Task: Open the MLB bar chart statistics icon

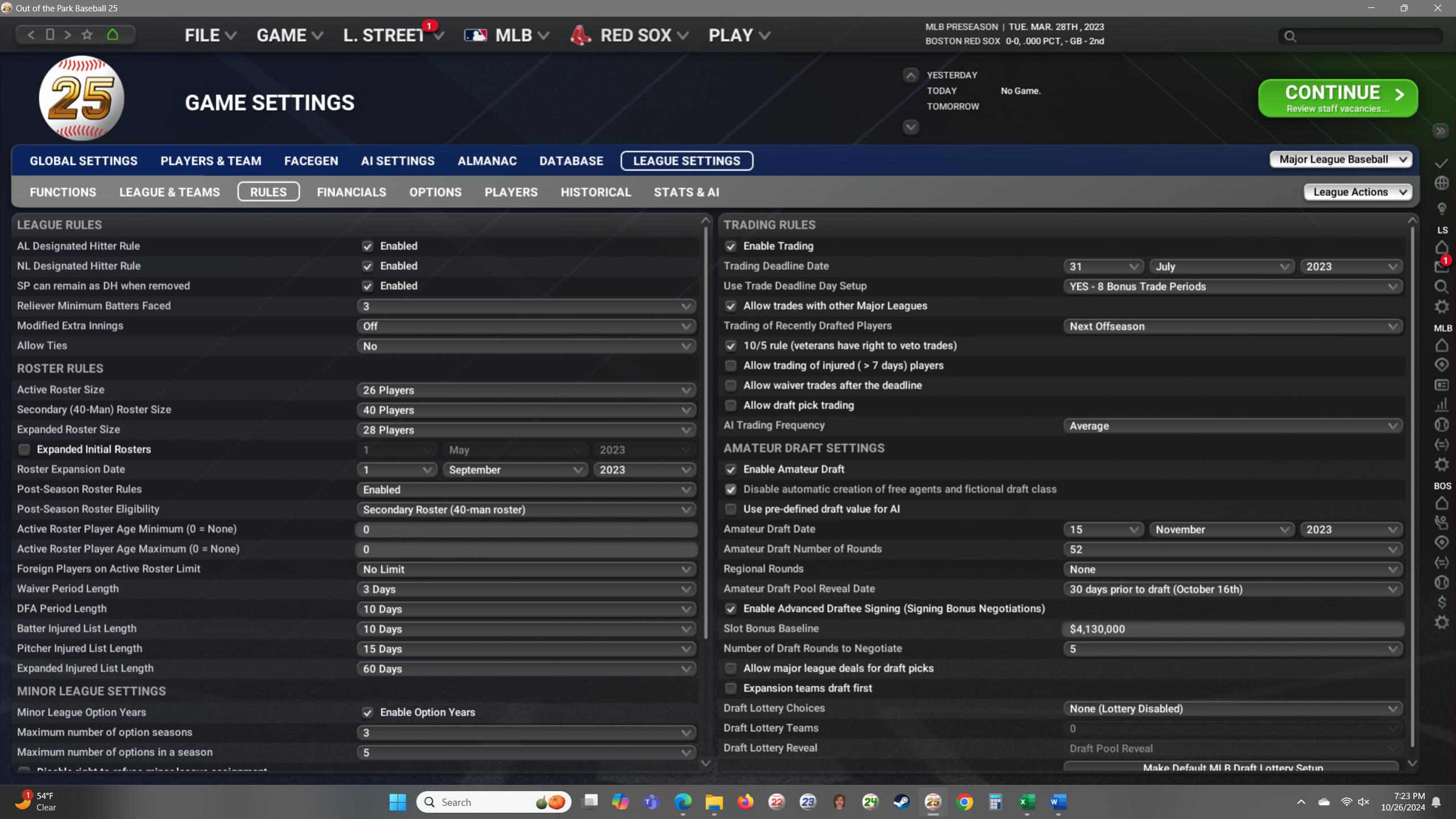Action: point(1441,405)
